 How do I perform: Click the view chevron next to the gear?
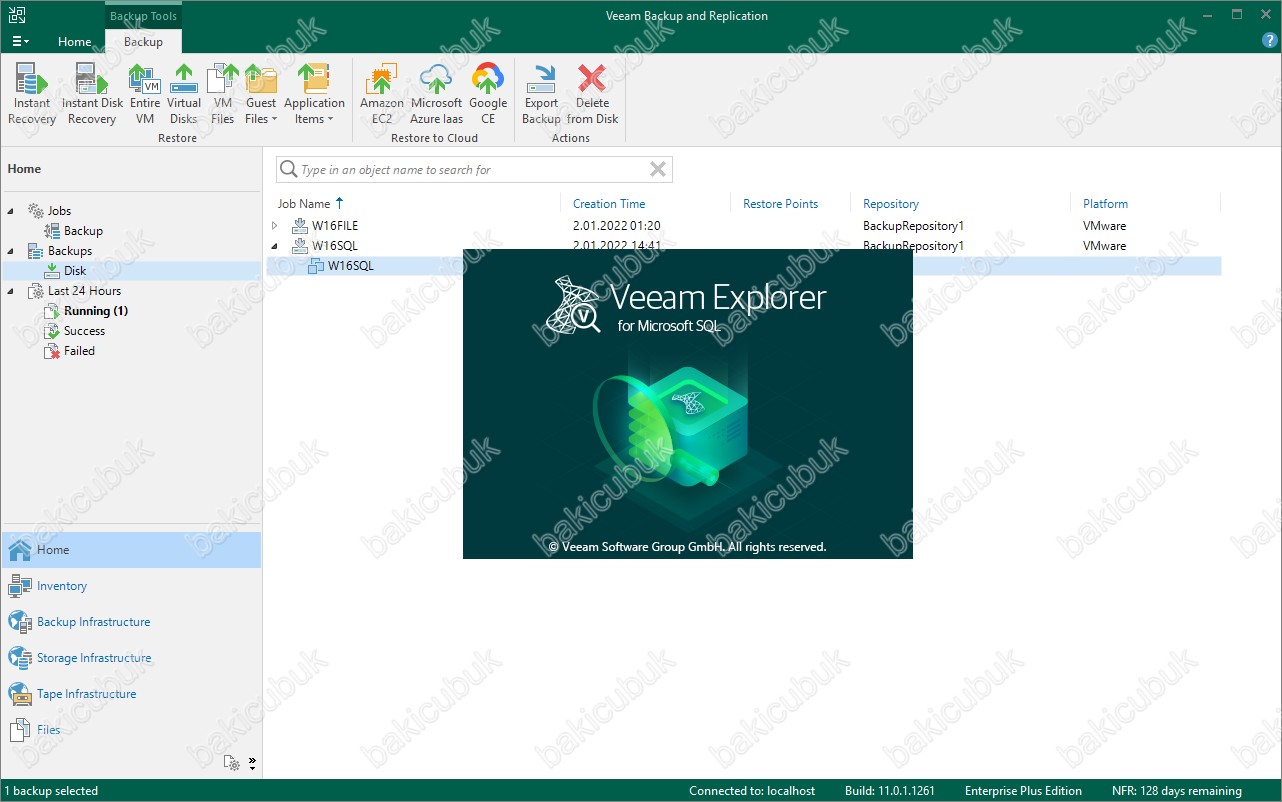(252, 762)
